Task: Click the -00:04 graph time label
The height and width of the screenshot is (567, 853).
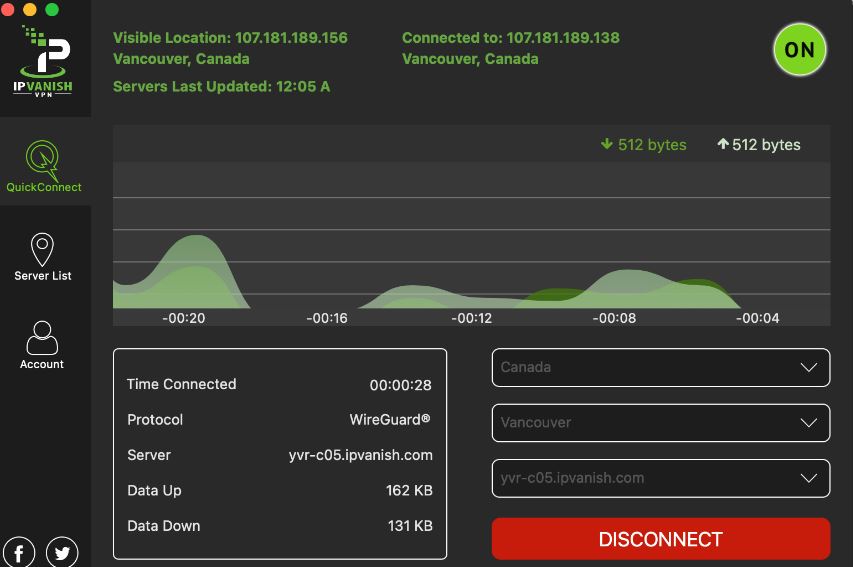Action: pyautogui.click(x=757, y=318)
